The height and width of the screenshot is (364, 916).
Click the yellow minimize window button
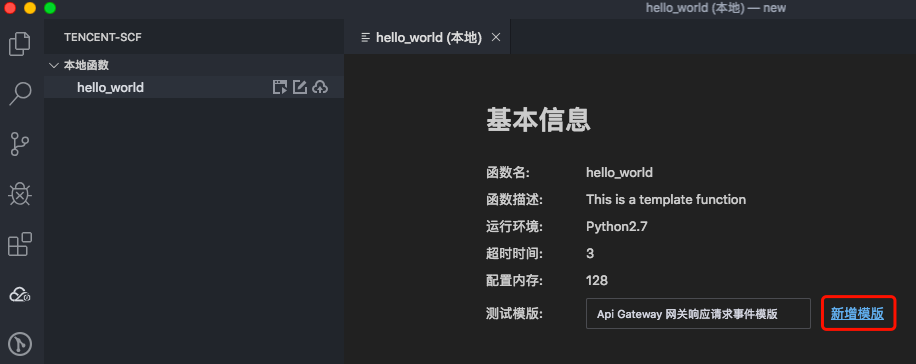pos(30,8)
